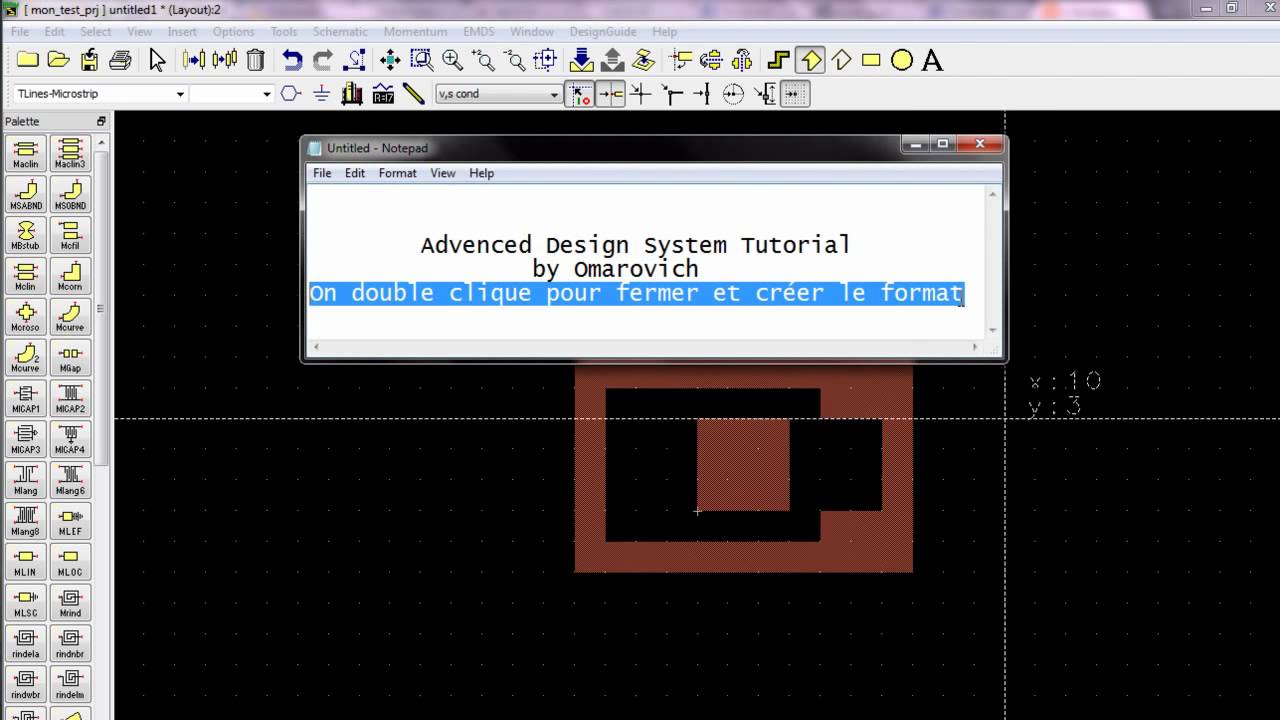
Task: Insert a port with the hexagon icon
Action: point(290,94)
